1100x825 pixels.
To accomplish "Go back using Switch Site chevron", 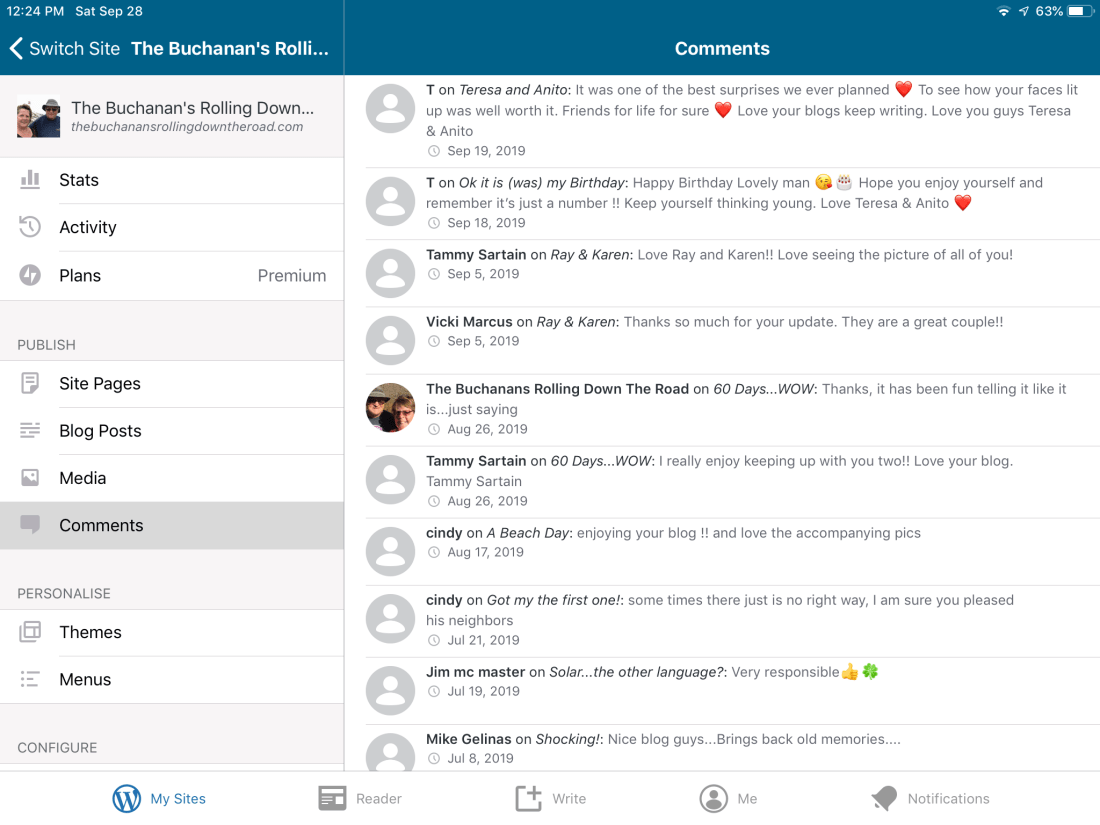I will (16, 48).
